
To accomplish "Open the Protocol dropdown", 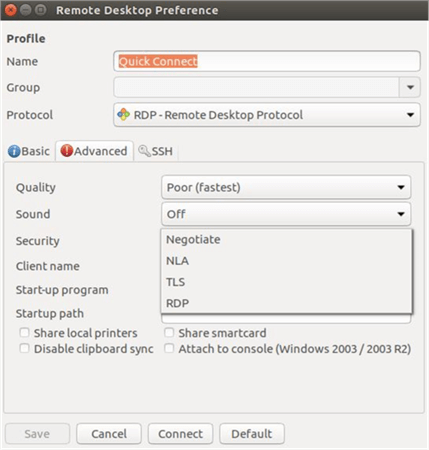I will click(x=267, y=115).
